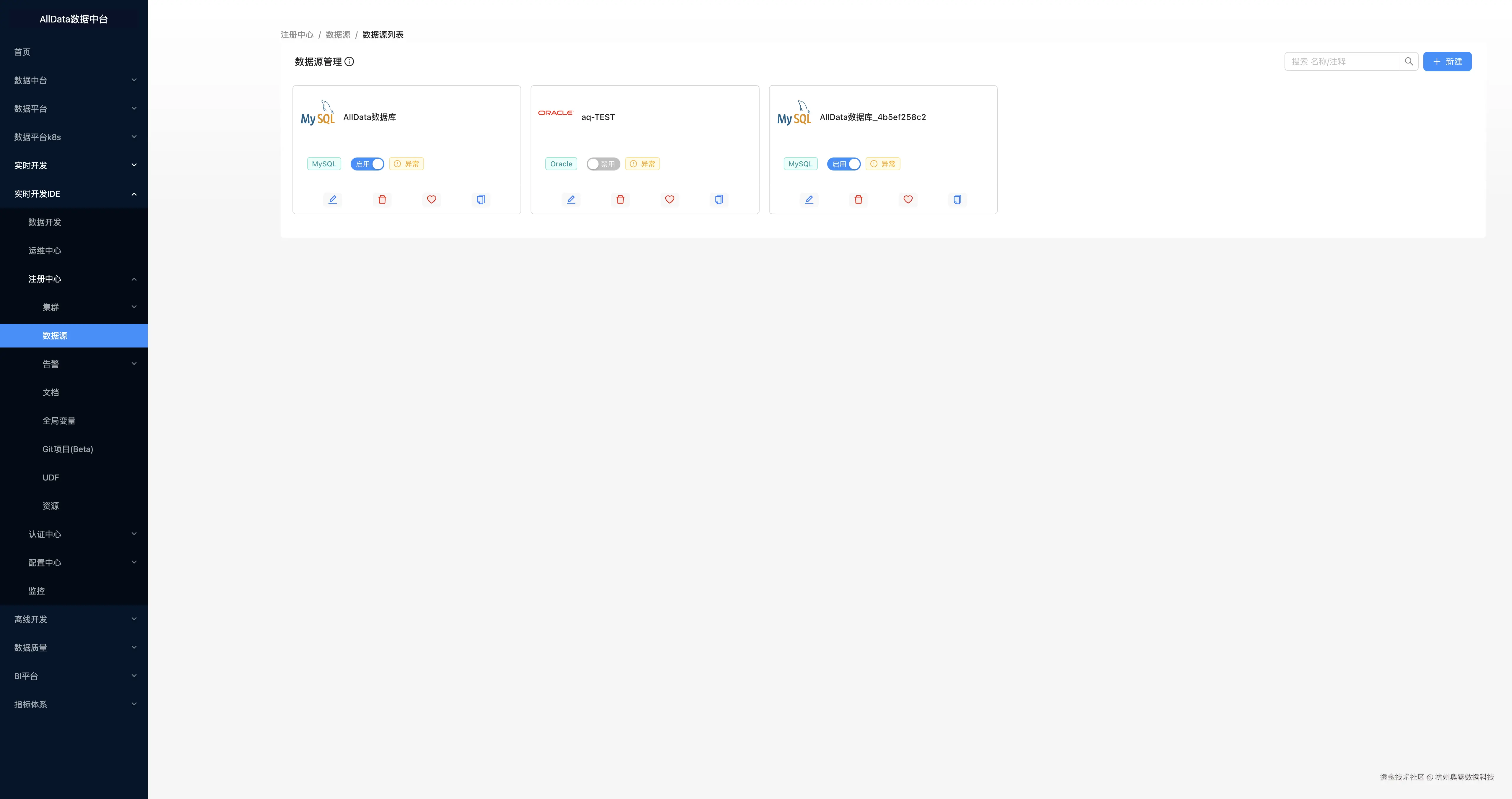Click 注册中心 breadcrumb link
This screenshot has height=799, width=1512.
point(297,35)
